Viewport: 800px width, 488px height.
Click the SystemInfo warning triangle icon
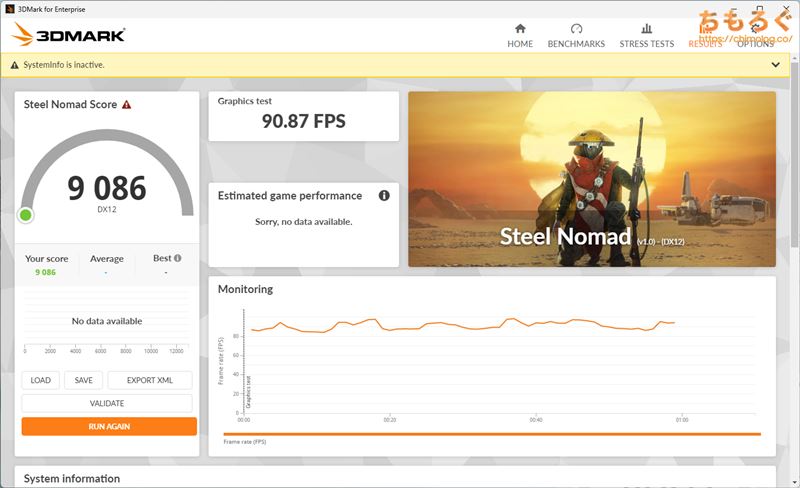pyautogui.click(x=14, y=65)
